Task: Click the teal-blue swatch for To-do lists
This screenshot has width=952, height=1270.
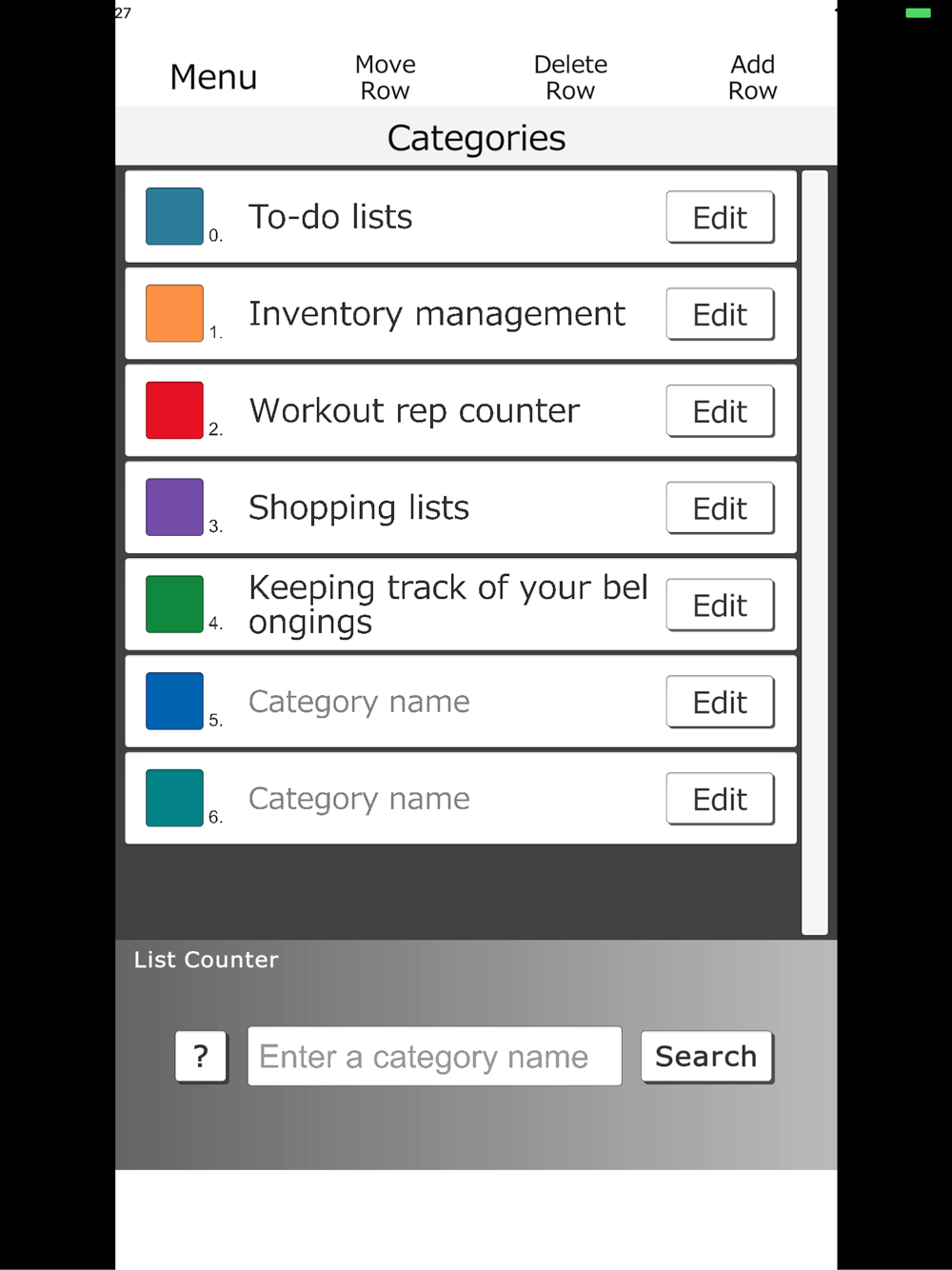Action: [174, 216]
